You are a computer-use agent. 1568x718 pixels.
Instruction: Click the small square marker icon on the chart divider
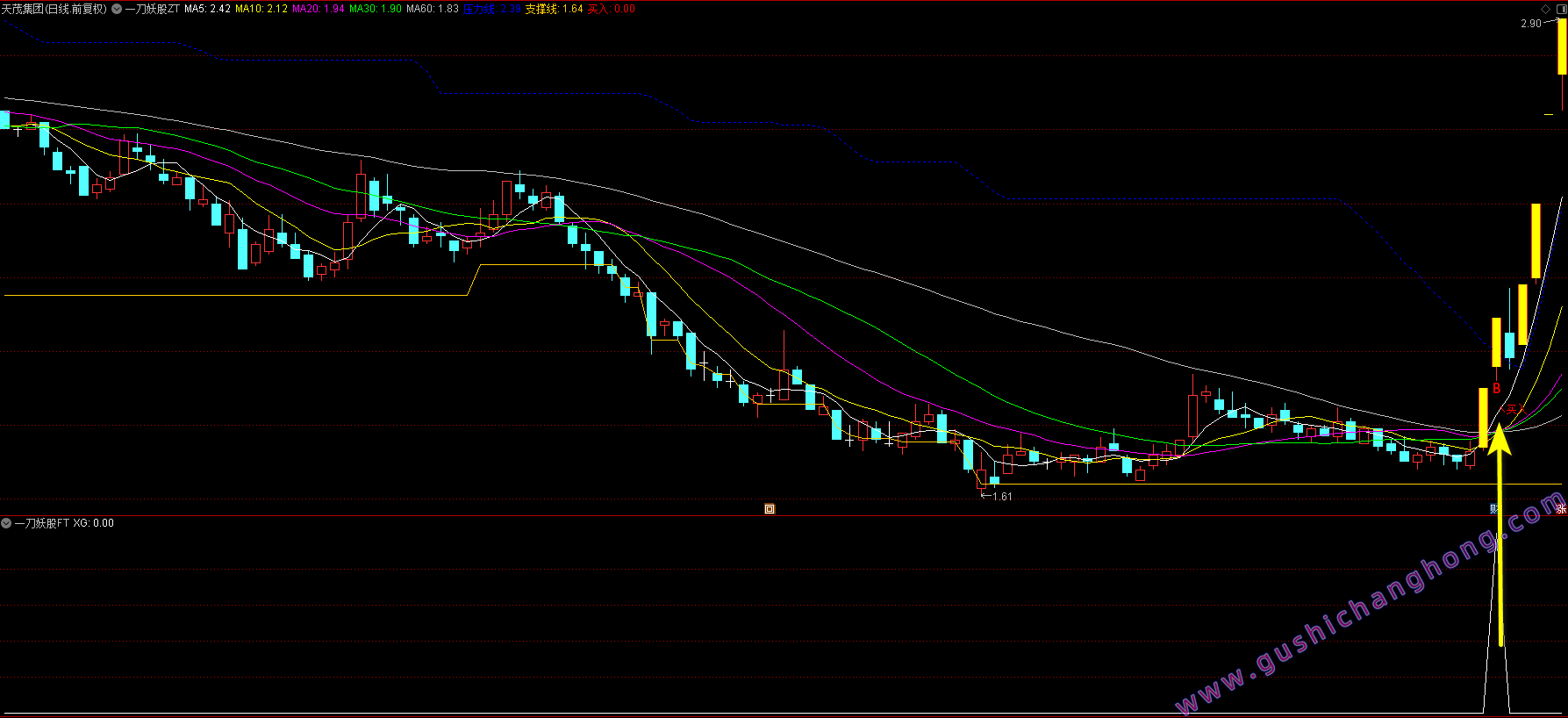pyautogui.click(x=770, y=508)
